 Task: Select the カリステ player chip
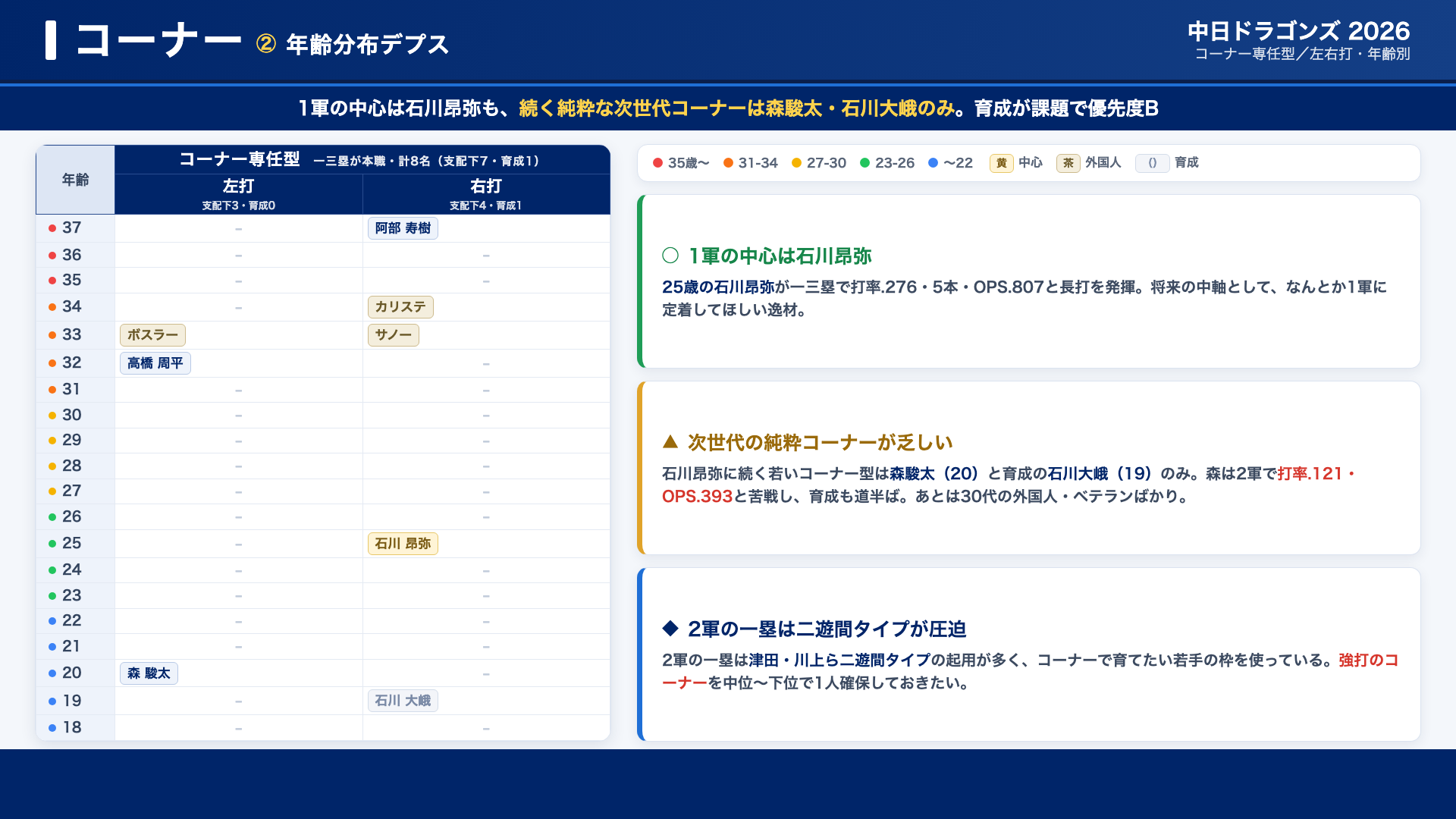(400, 307)
